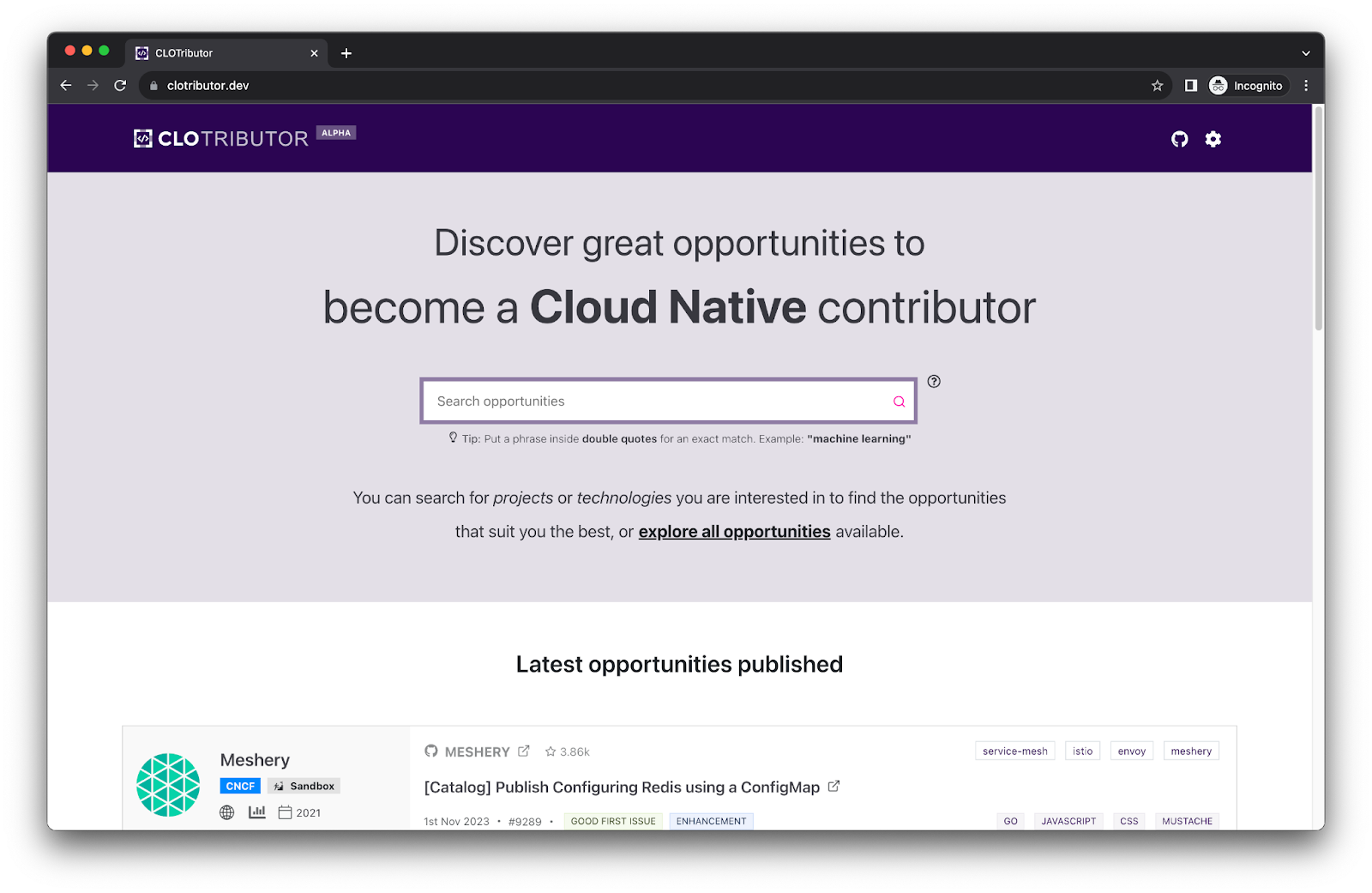This screenshot has width=1372, height=893.
Task: Click the Incognito profile indicator
Action: pos(1246,85)
